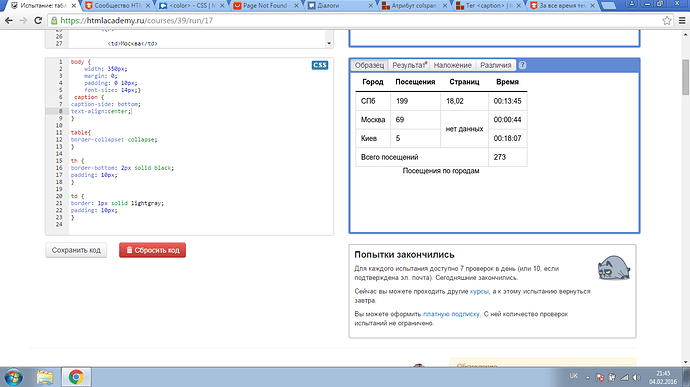Click the question mark help icon

click(x=522, y=65)
